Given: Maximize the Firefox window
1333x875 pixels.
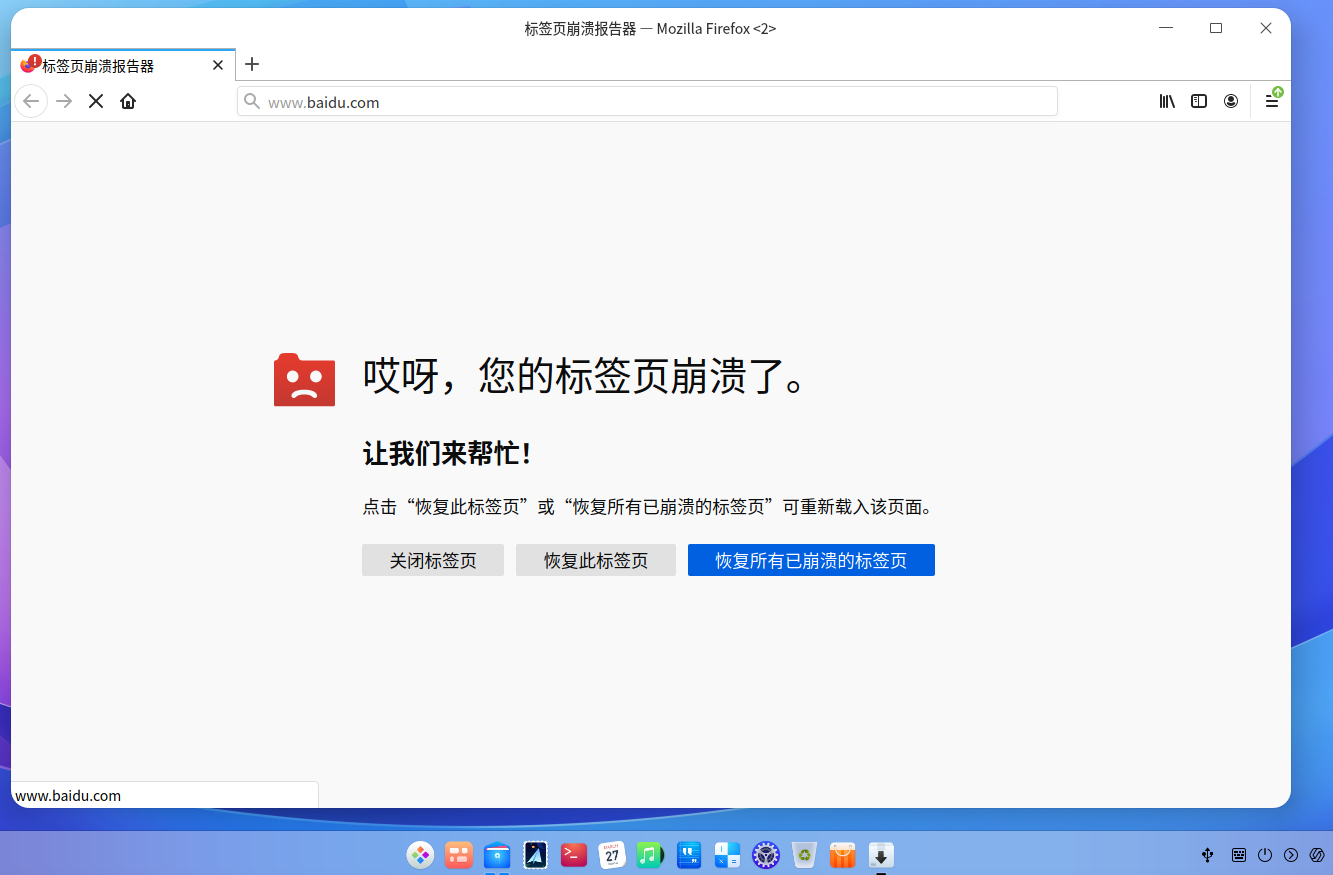Looking at the screenshot, I should (x=1216, y=28).
